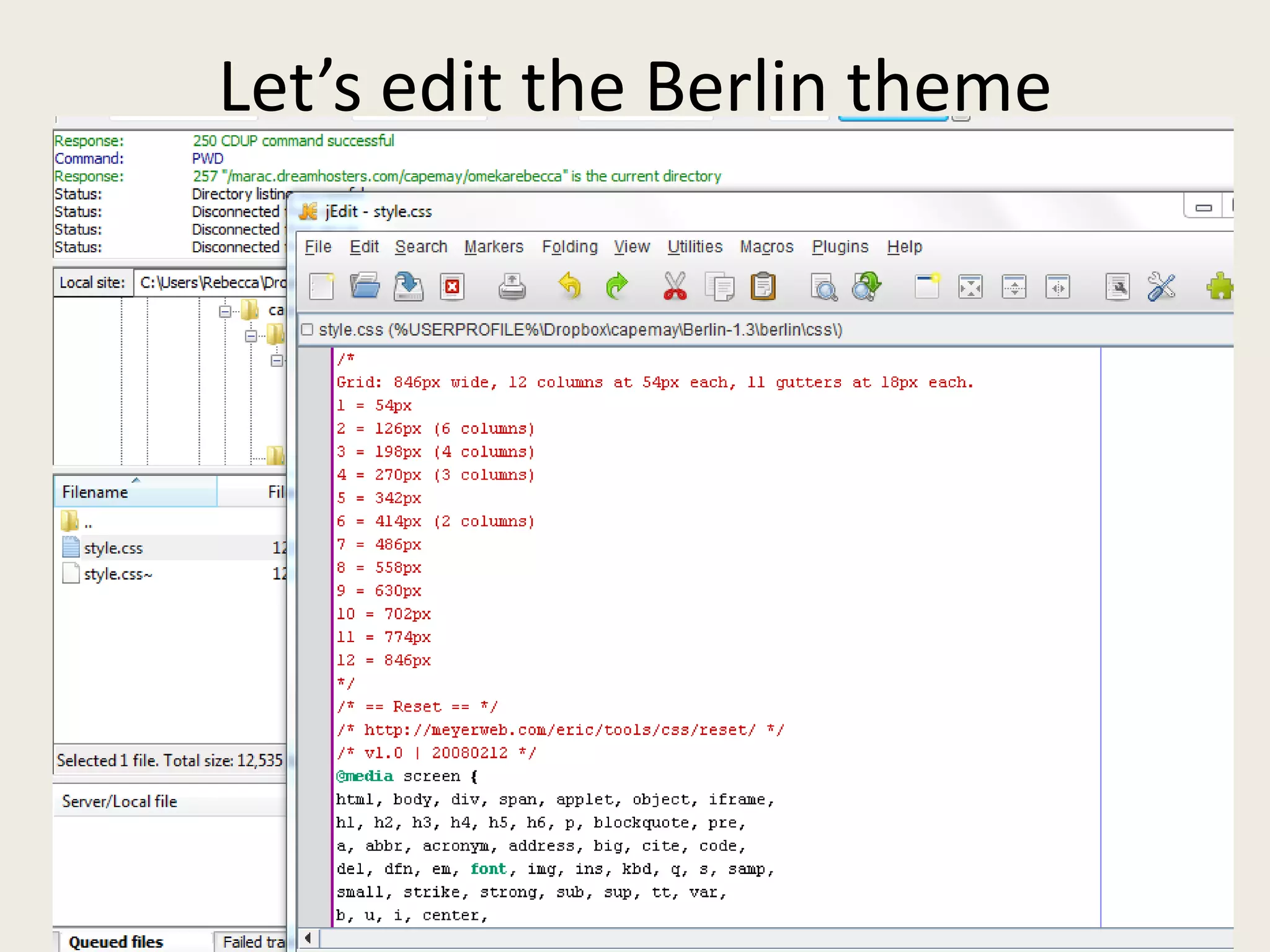The height and width of the screenshot is (952, 1270).
Task: Open the Plugins menu
Action: tap(840, 247)
